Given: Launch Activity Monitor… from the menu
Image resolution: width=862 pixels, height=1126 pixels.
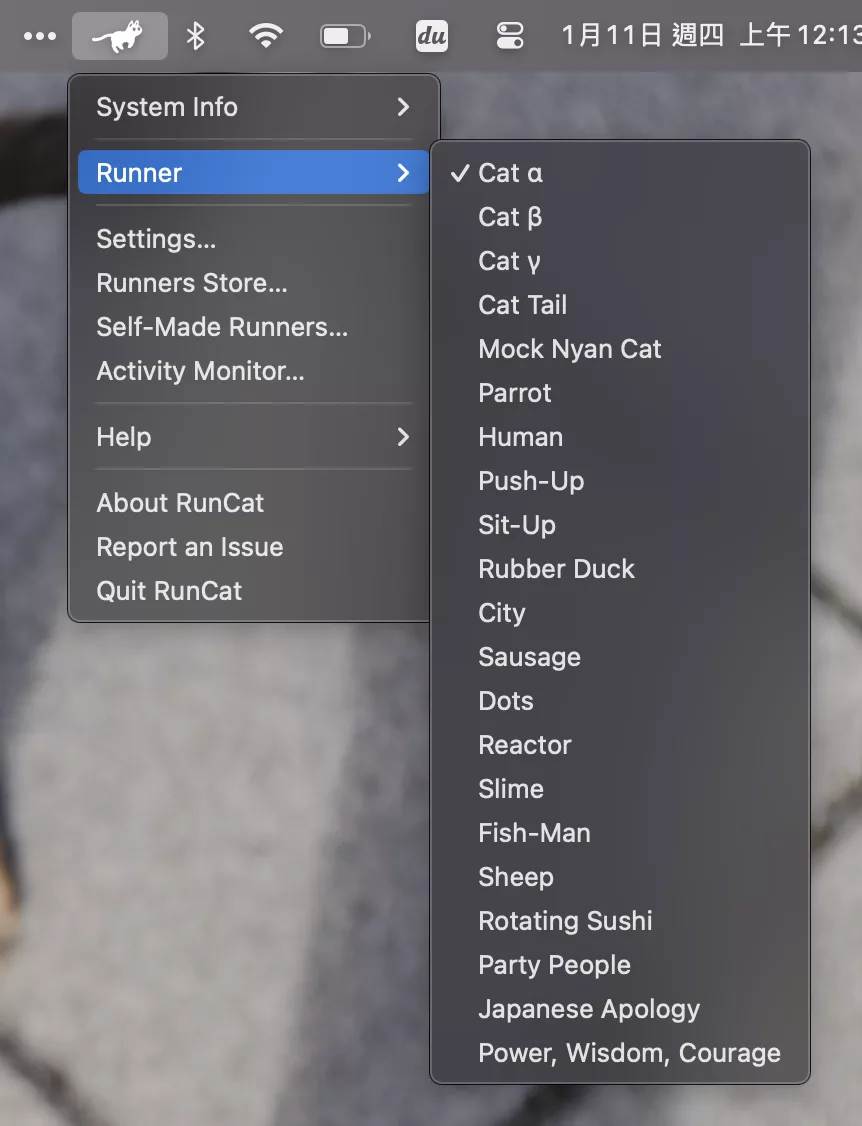Looking at the screenshot, I should [x=253, y=371].
